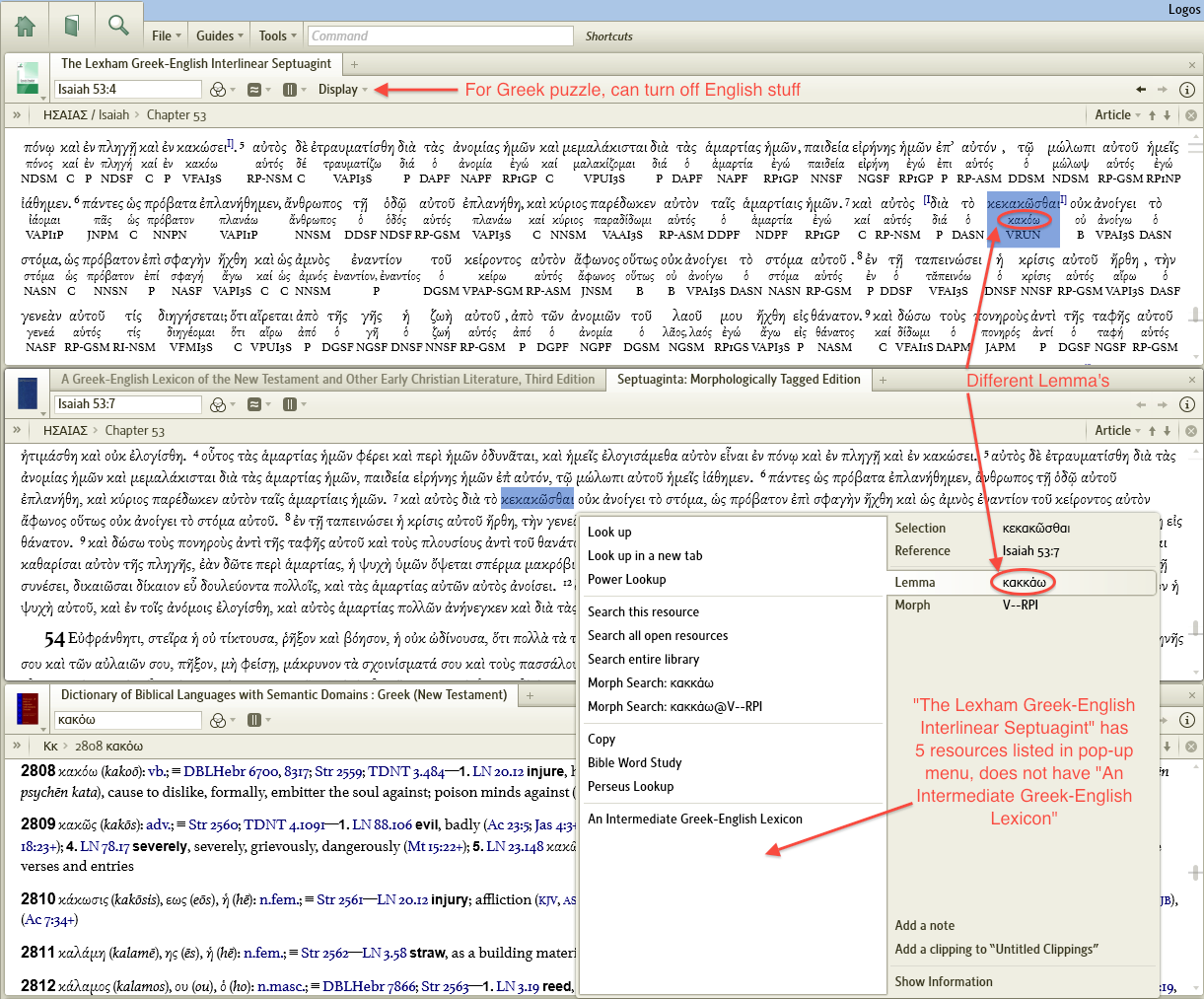The image size is (1204, 999).
Task: Open visual filters icon in Interlinear panel
Action: (x=219, y=90)
